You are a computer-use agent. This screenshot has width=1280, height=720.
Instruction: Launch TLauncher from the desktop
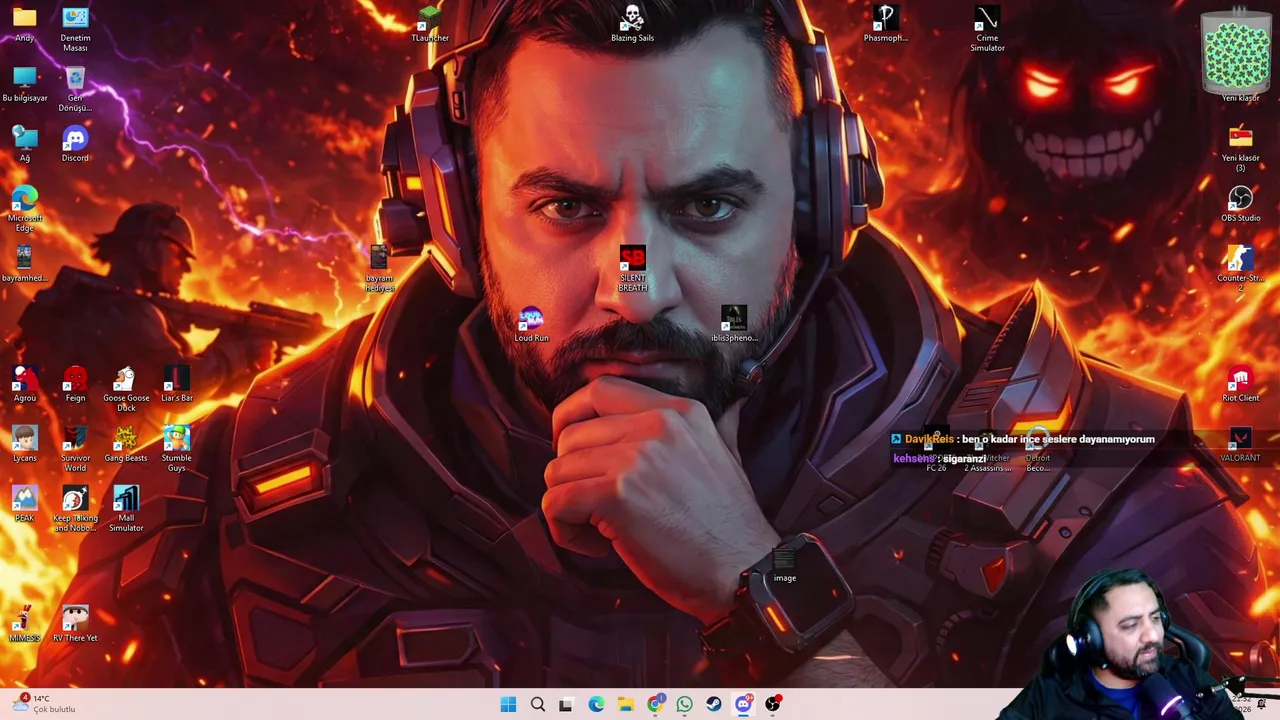(430, 25)
